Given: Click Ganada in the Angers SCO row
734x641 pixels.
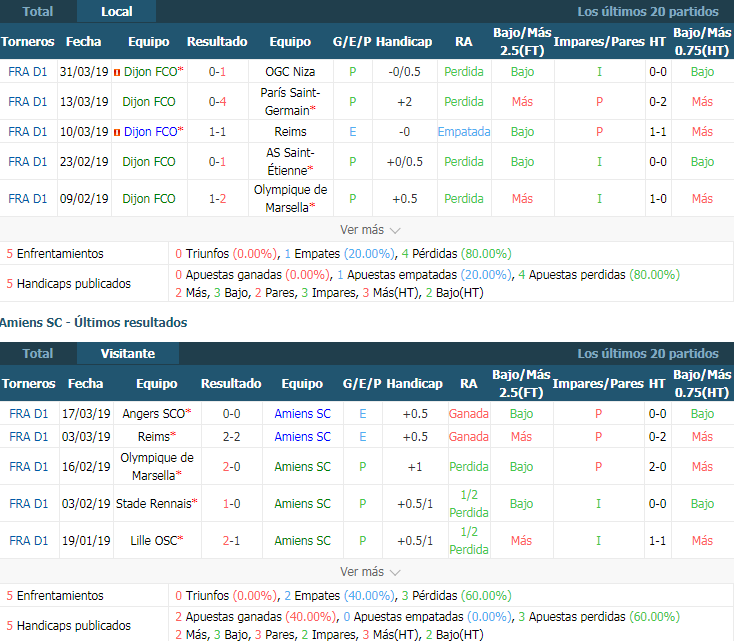Looking at the screenshot, I should (469, 413).
